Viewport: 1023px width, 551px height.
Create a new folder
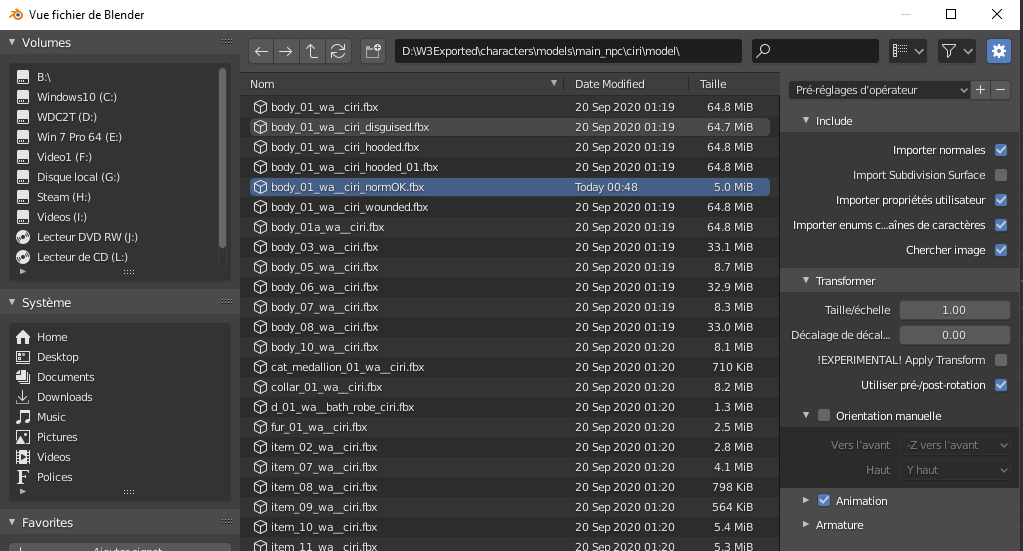(x=373, y=51)
